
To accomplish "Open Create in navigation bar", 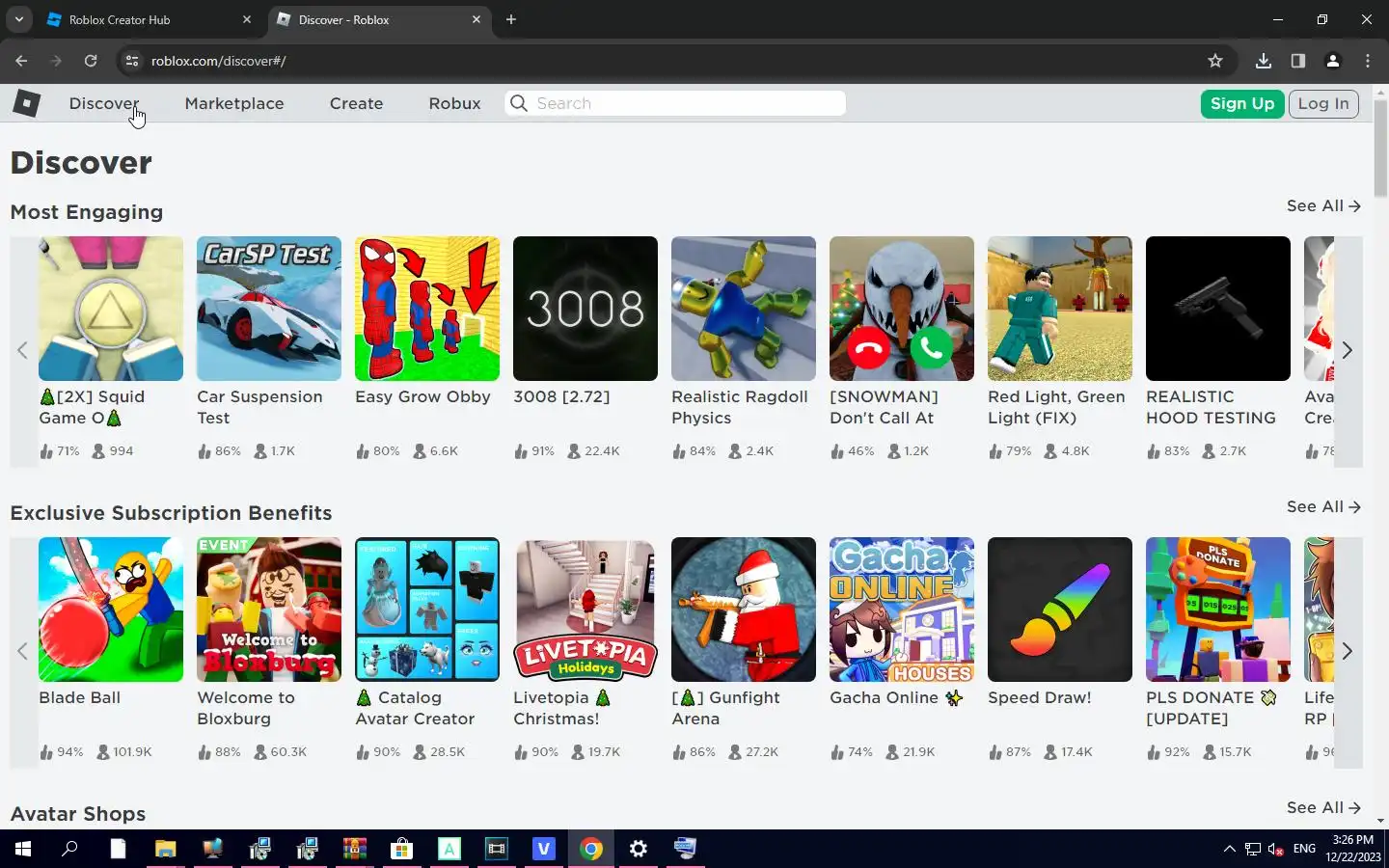I will pyautogui.click(x=356, y=103).
